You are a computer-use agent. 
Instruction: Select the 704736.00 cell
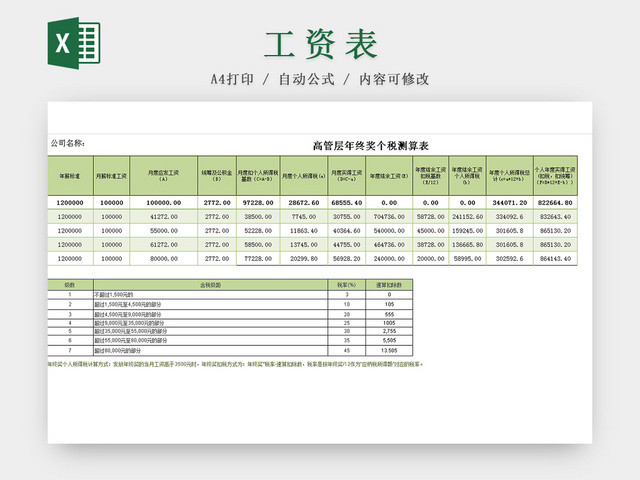point(389,217)
